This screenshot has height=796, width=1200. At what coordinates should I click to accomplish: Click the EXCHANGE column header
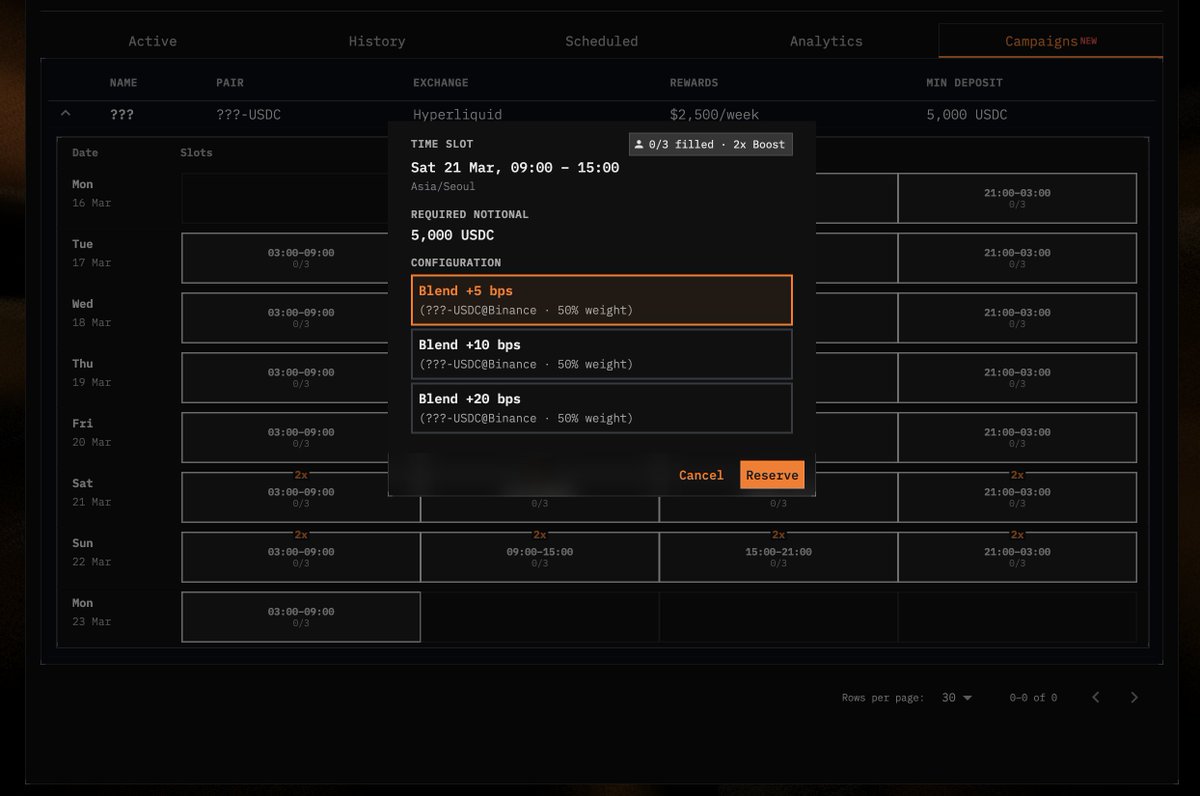pos(441,83)
